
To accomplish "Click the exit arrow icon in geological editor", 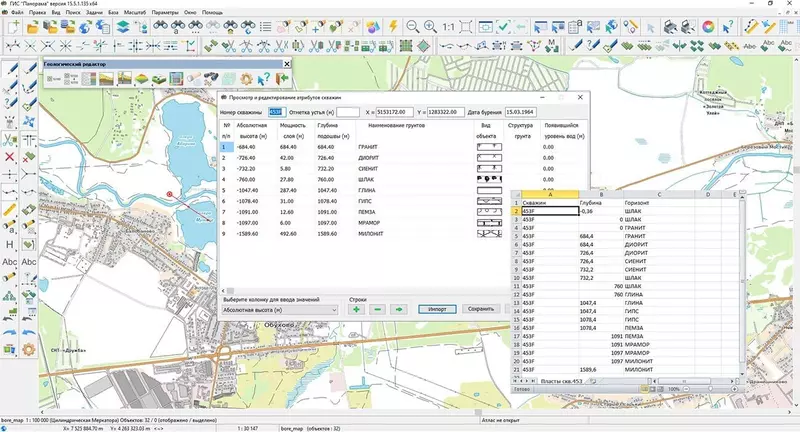I will (x=284, y=78).
